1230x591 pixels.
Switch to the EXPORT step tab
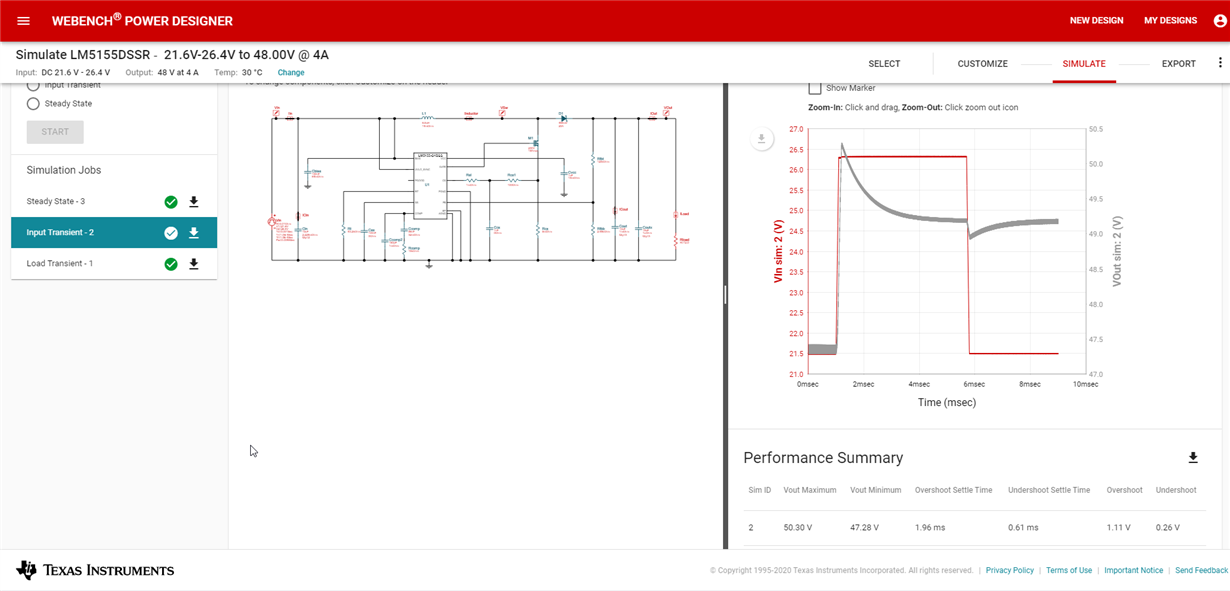[x=1179, y=63]
